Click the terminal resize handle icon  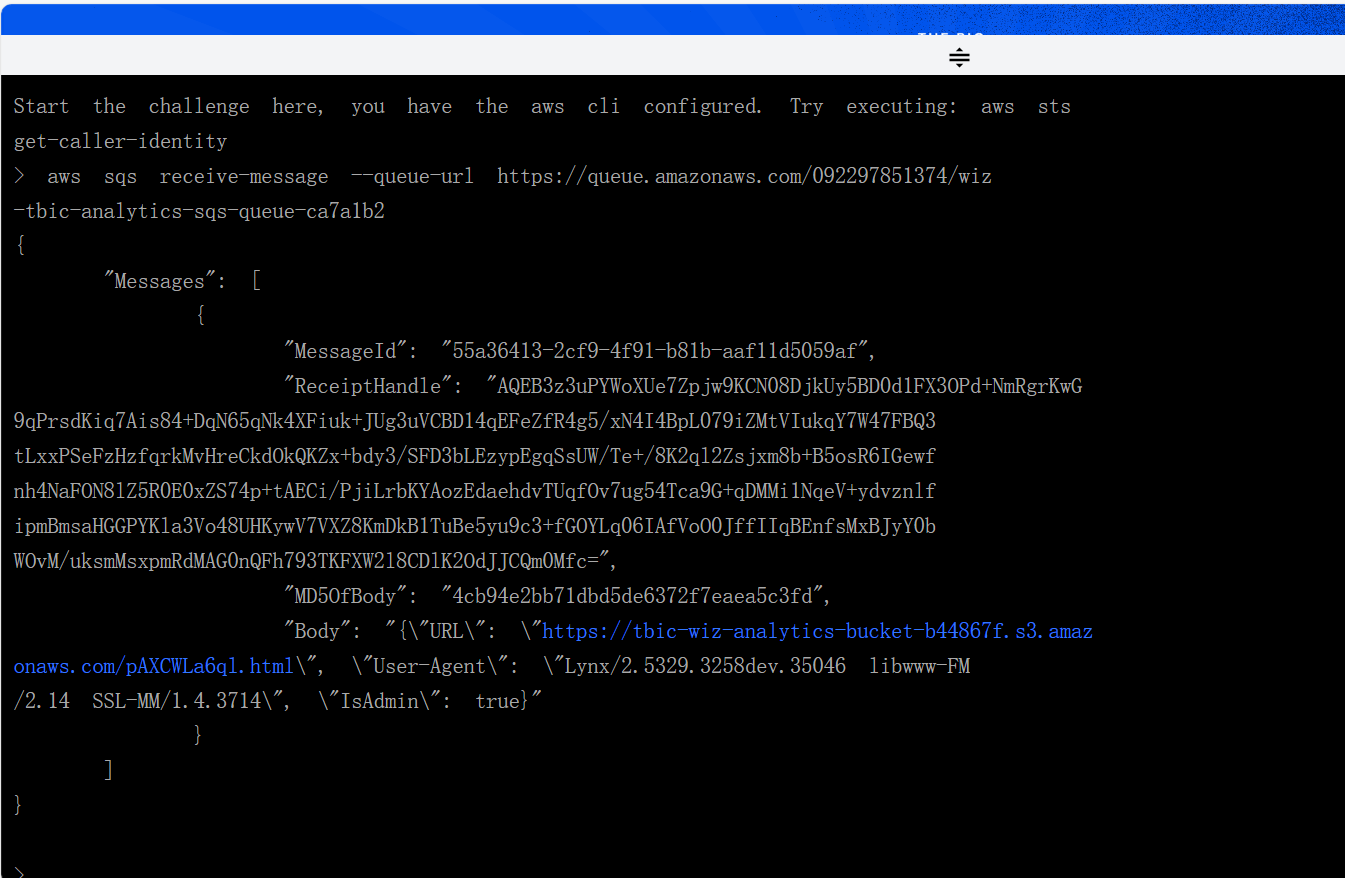point(959,58)
